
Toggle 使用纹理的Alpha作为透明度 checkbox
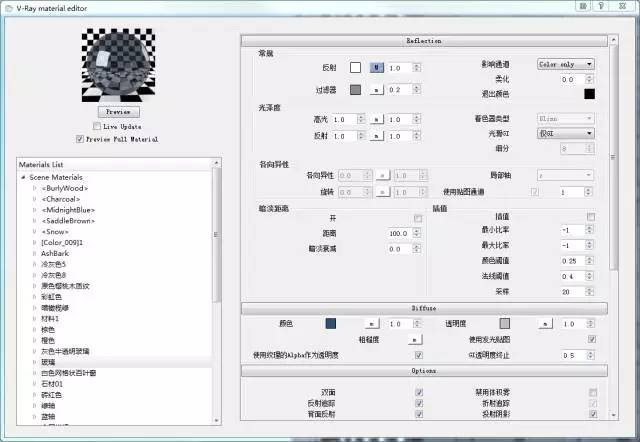[418, 355]
